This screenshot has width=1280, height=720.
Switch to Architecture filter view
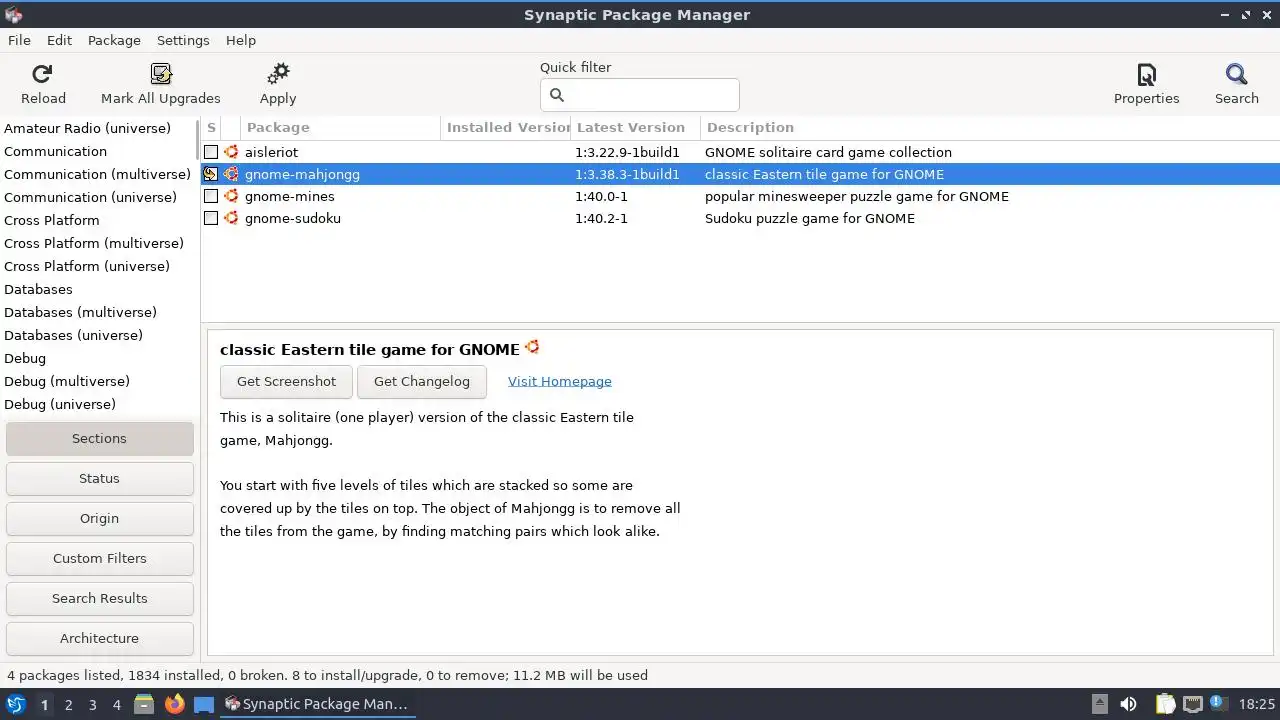[x=99, y=638]
